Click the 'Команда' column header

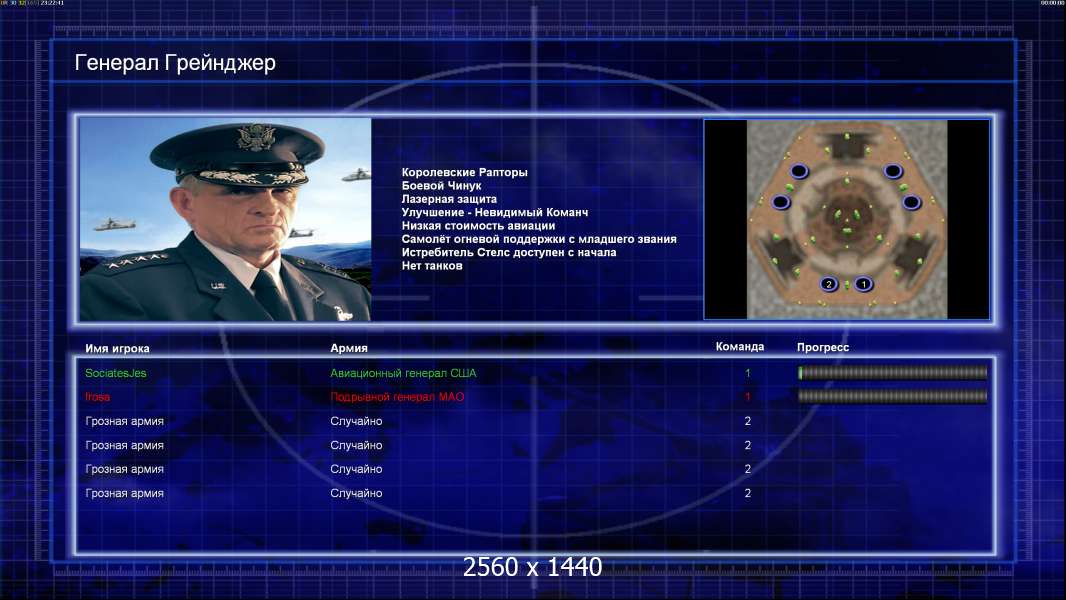pyautogui.click(x=740, y=347)
